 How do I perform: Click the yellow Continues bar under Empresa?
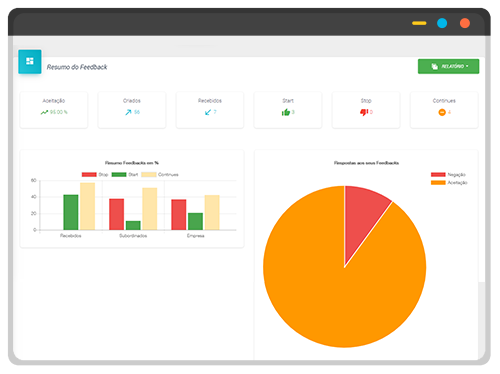coord(212,213)
